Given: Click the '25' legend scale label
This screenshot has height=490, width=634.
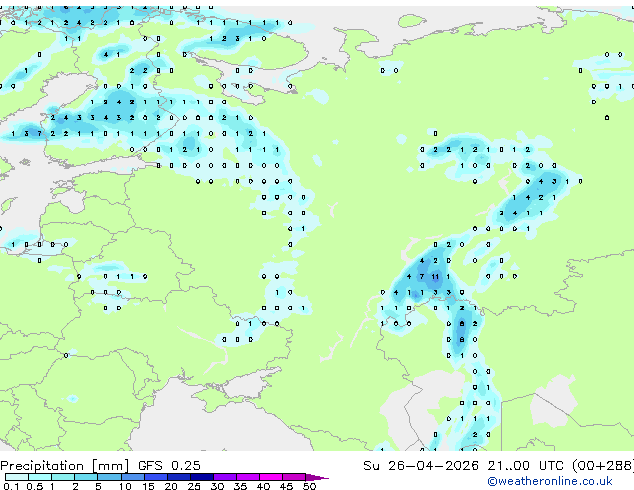Looking at the screenshot, I should coord(194,486).
